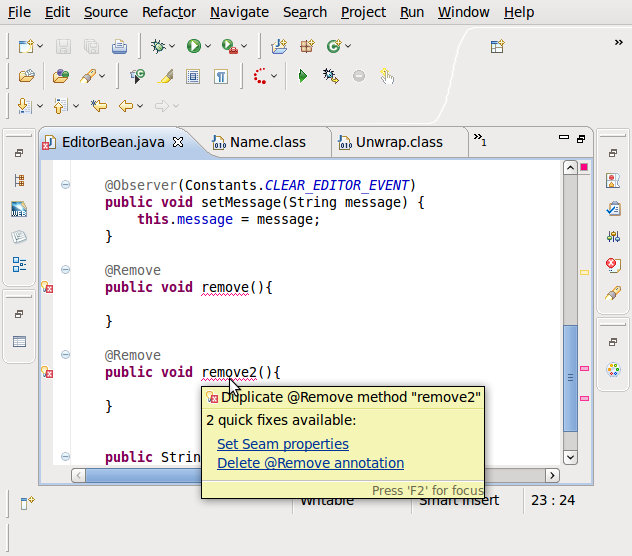632x556 pixels.
Task: Click the Set Seam properties quick fix
Action: tap(282, 444)
